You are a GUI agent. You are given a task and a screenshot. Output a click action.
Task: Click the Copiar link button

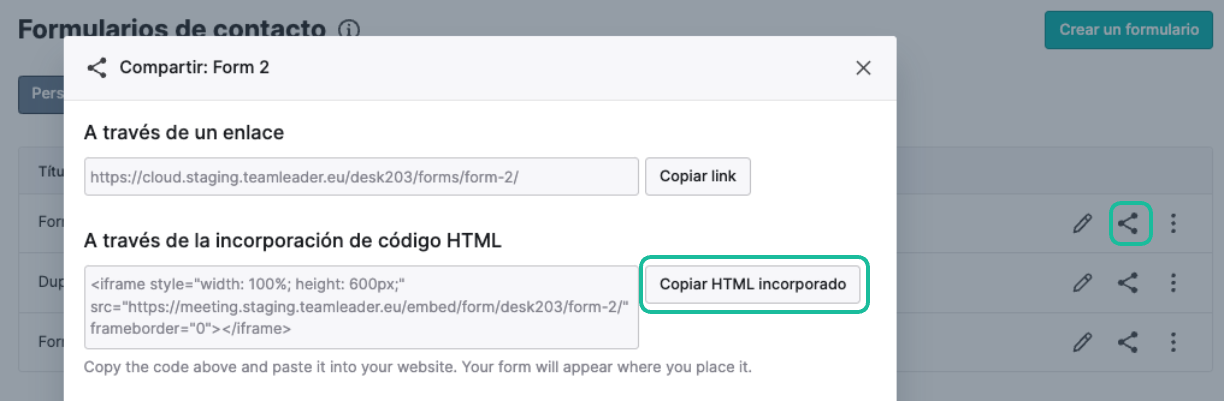697,176
